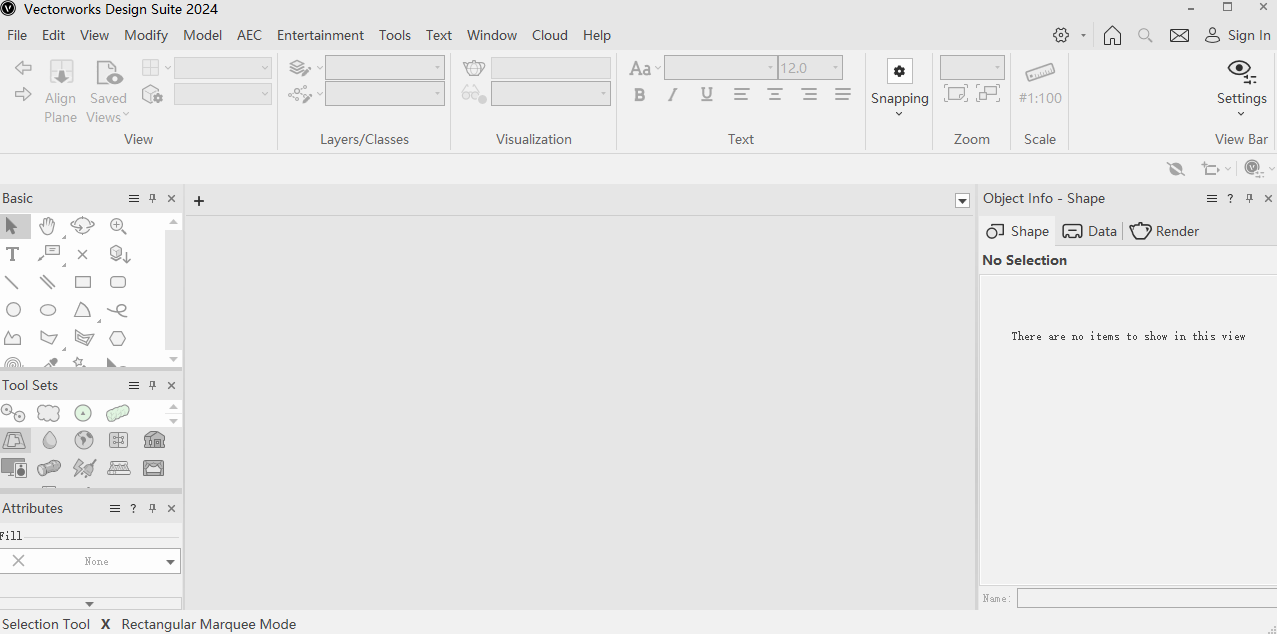
Task: Select the Locus point tool
Action: (83, 255)
